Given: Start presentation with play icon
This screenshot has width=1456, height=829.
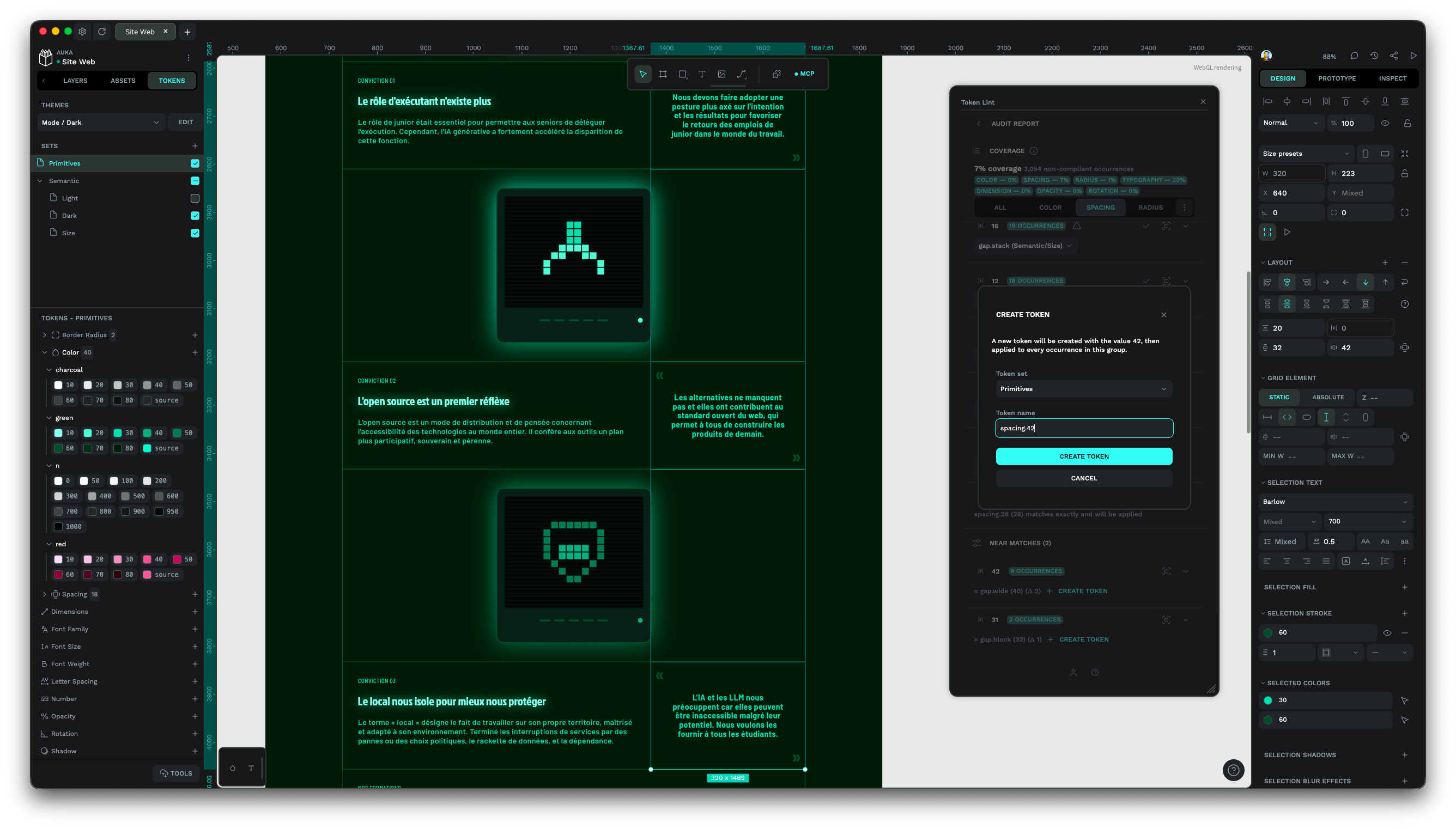Looking at the screenshot, I should 1413,56.
